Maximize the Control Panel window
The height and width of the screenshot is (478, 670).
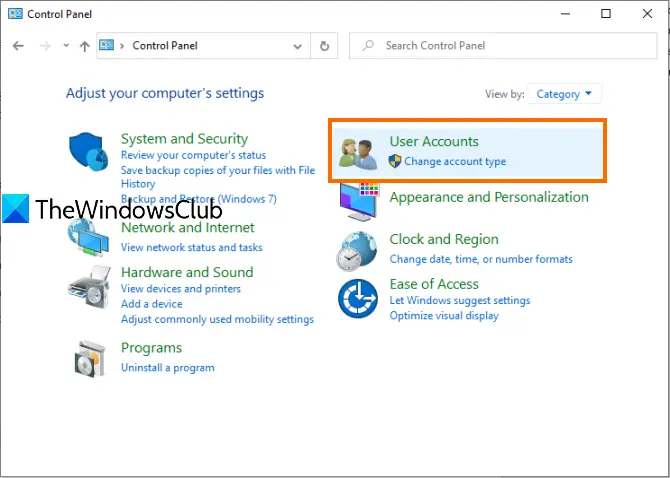tap(605, 14)
